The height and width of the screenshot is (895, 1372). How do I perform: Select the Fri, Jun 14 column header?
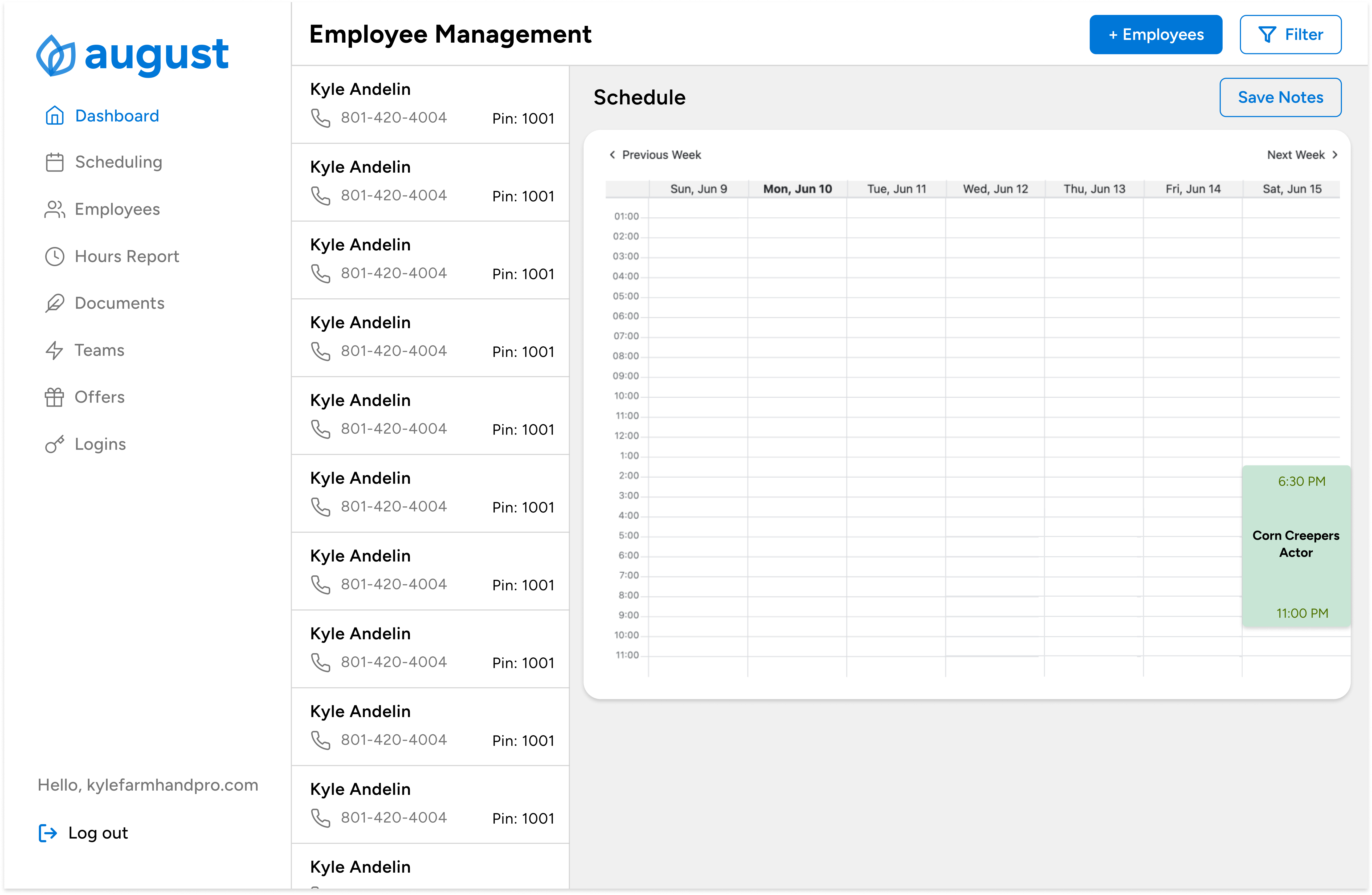(1193, 189)
